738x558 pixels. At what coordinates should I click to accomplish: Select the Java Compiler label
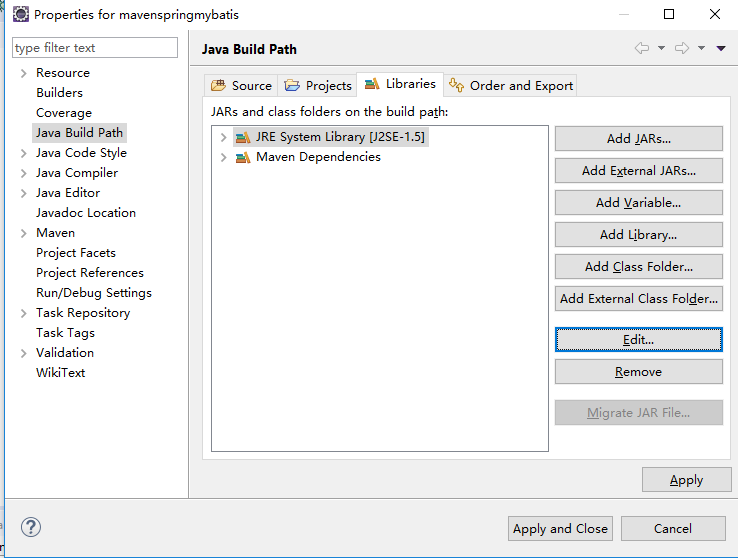[77, 173]
